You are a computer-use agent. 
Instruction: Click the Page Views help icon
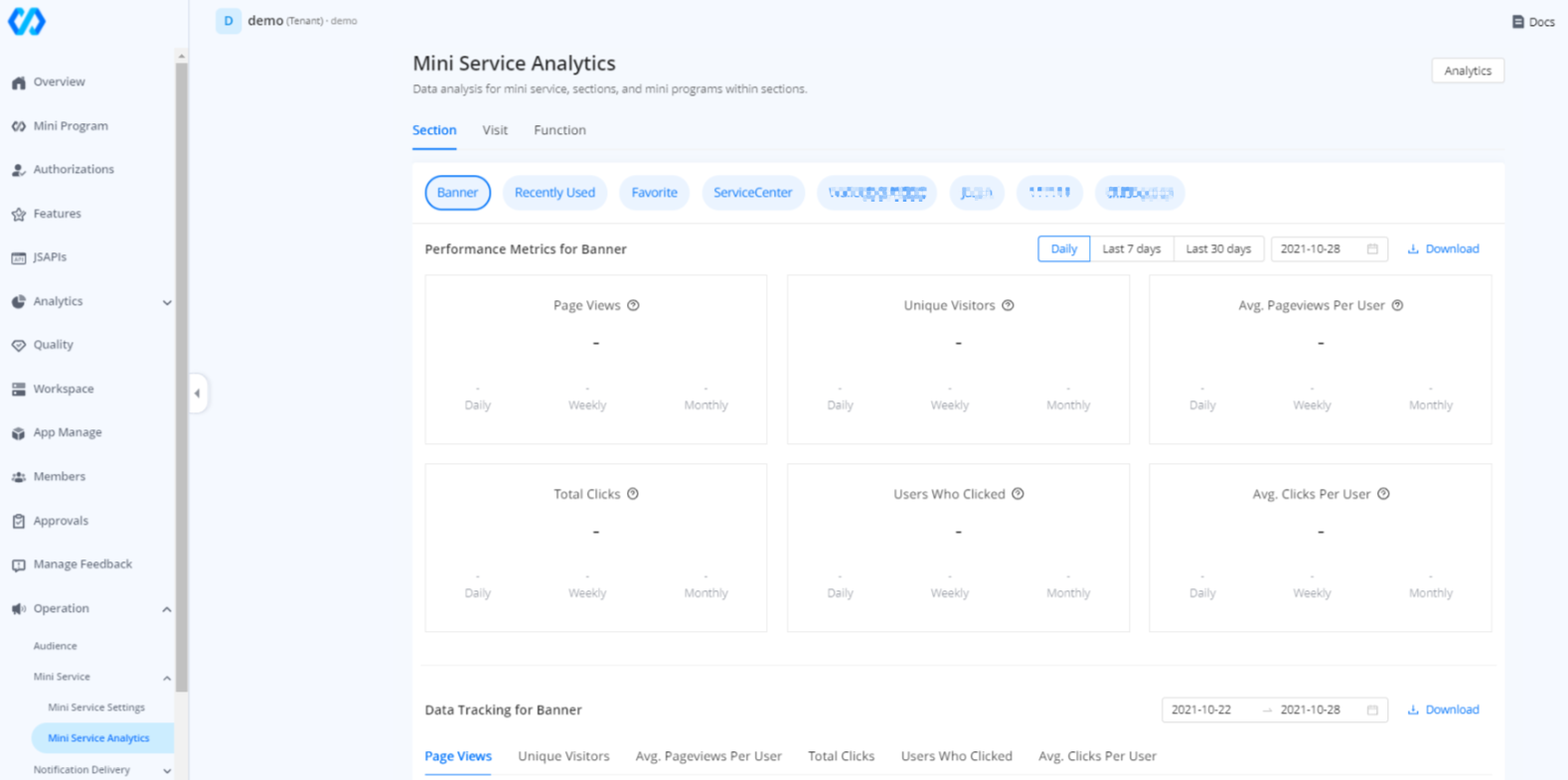pyautogui.click(x=633, y=306)
